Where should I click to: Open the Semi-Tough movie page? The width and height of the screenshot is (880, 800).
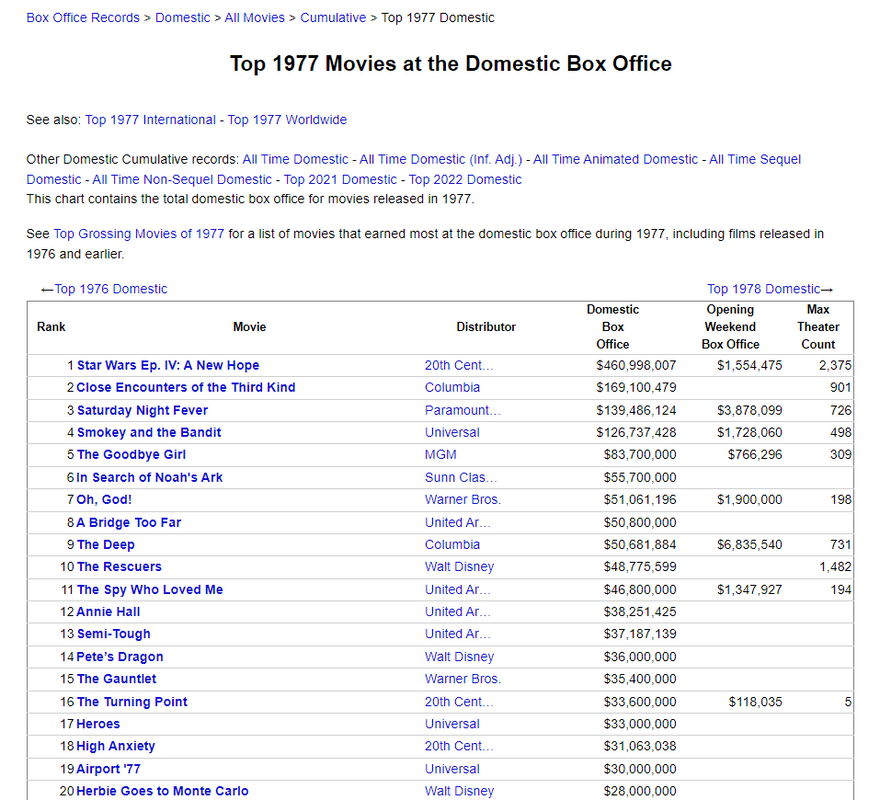113,634
